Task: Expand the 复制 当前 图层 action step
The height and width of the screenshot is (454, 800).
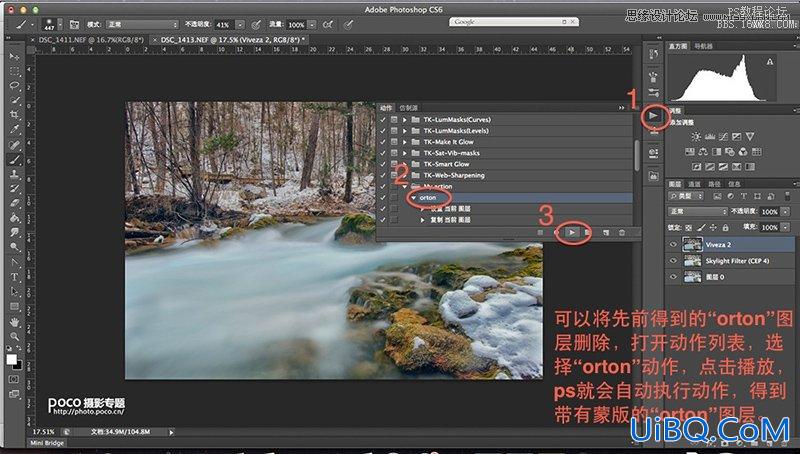Action: (x=422, y=220)
